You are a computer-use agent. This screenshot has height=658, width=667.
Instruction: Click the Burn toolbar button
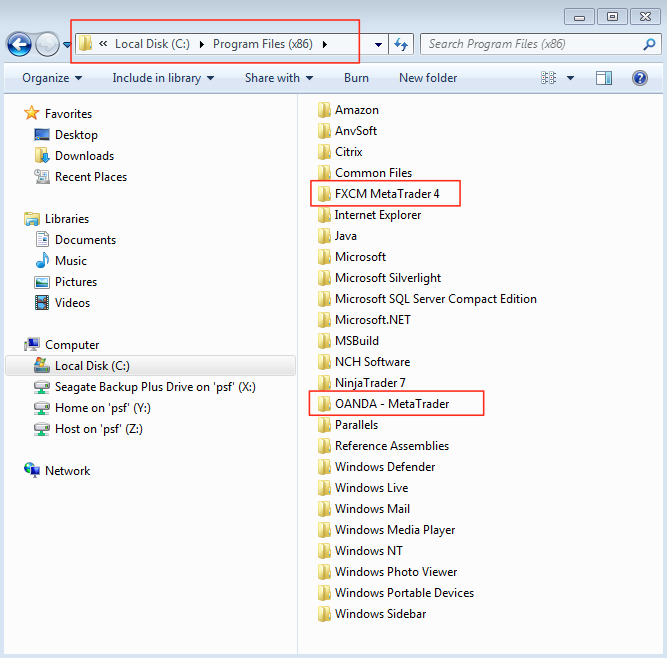(x=356, y=78)
